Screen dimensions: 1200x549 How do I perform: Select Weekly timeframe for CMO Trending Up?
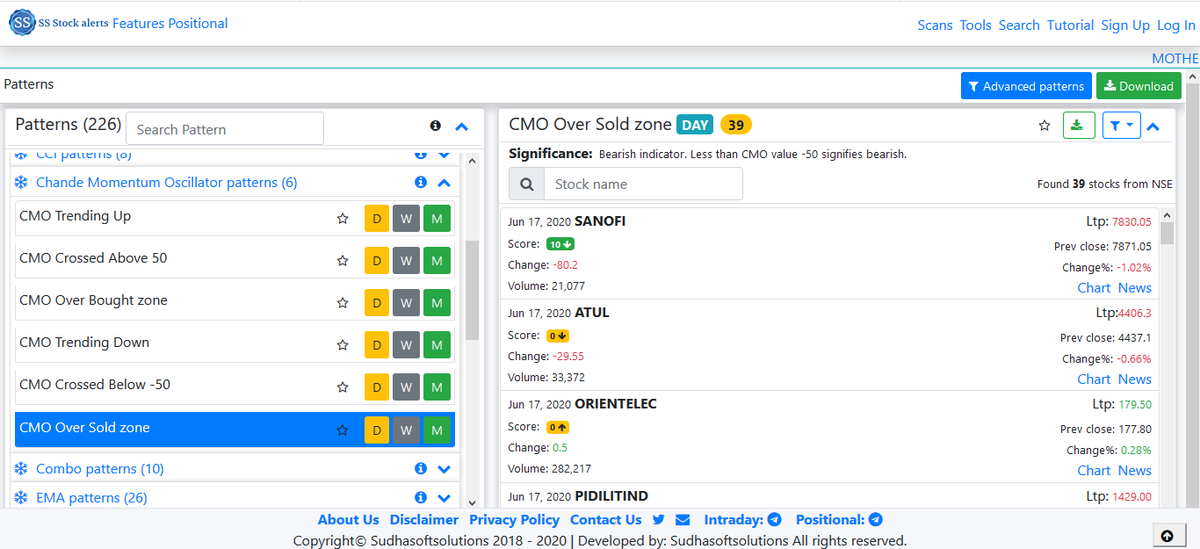point(405,219)
